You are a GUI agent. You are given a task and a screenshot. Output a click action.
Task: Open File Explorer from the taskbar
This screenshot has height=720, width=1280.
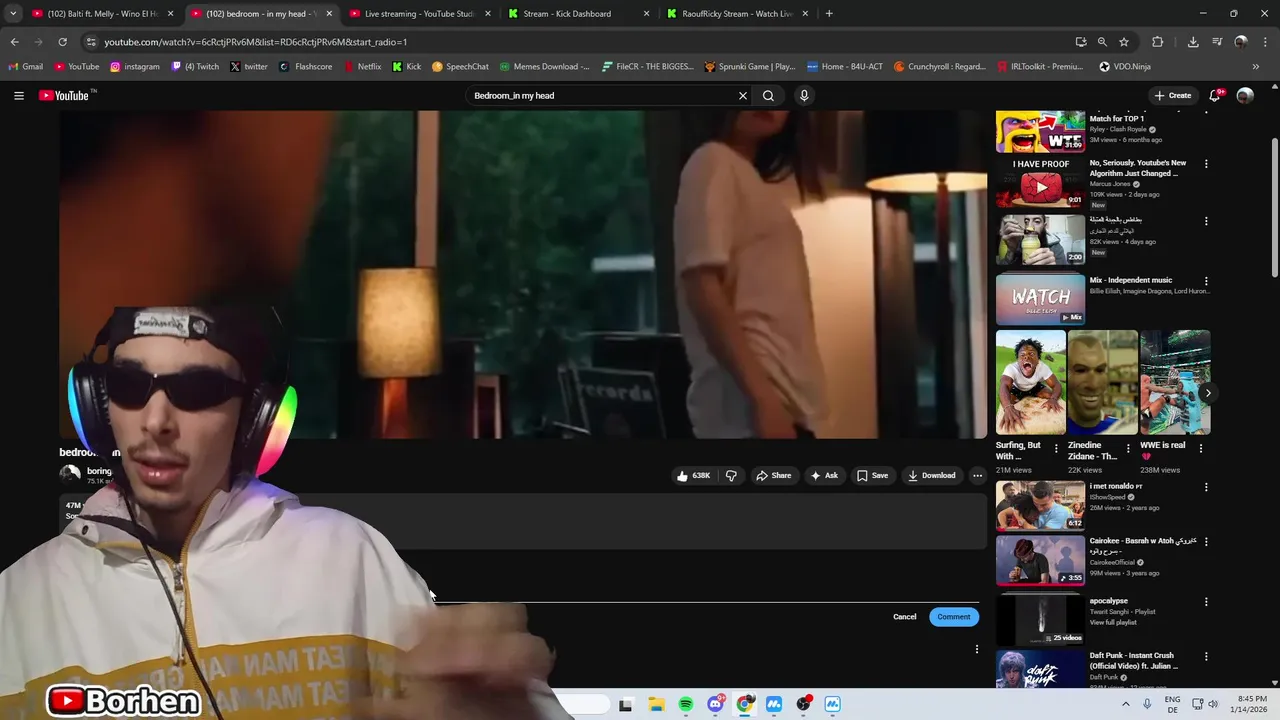click(656, 705)
